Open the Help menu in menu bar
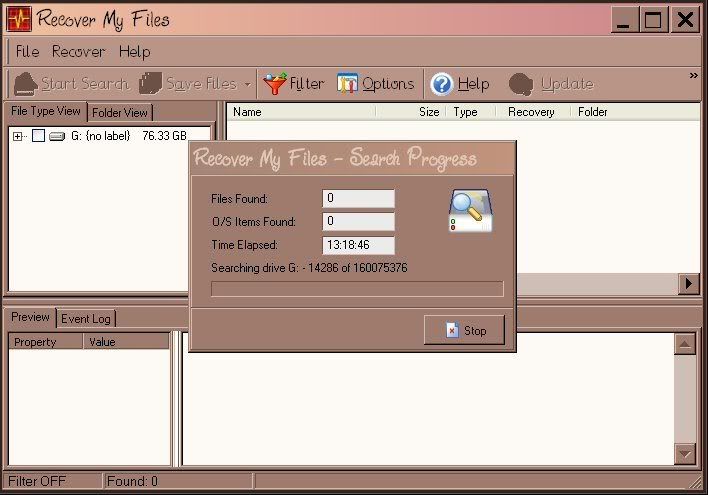Viewport: 708px width, 495px height. click(x=135, y=51)
